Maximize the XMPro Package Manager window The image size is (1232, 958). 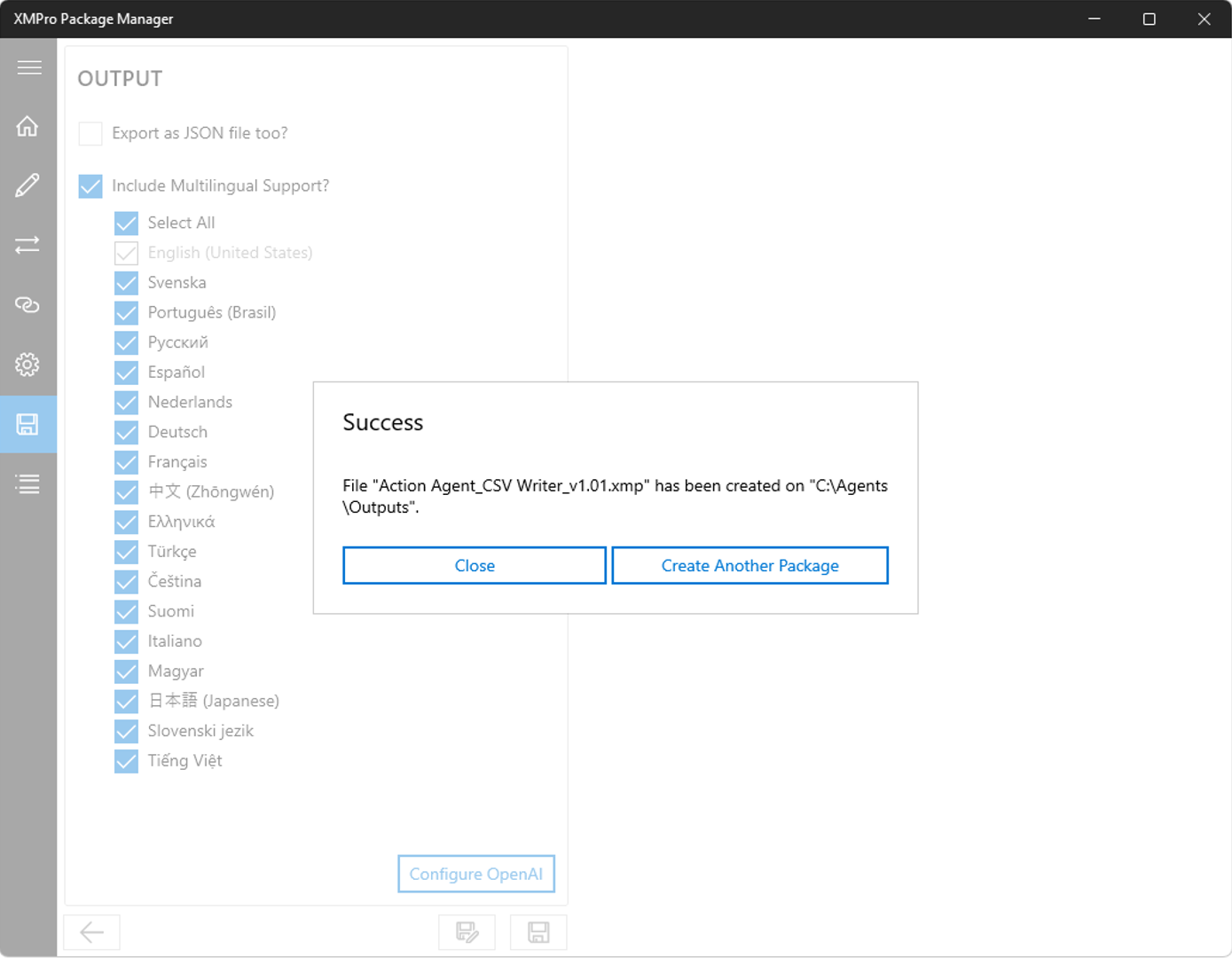[1150, 20]
